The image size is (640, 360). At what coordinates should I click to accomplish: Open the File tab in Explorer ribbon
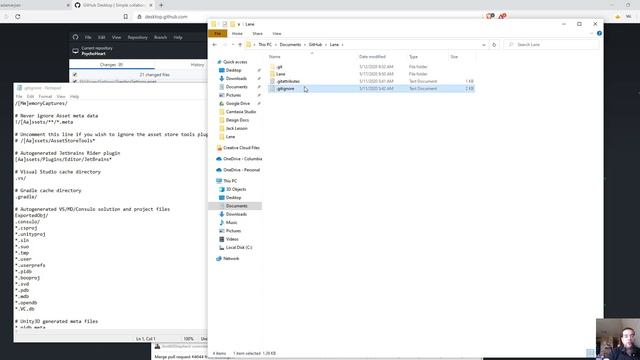tap(218, 33)
